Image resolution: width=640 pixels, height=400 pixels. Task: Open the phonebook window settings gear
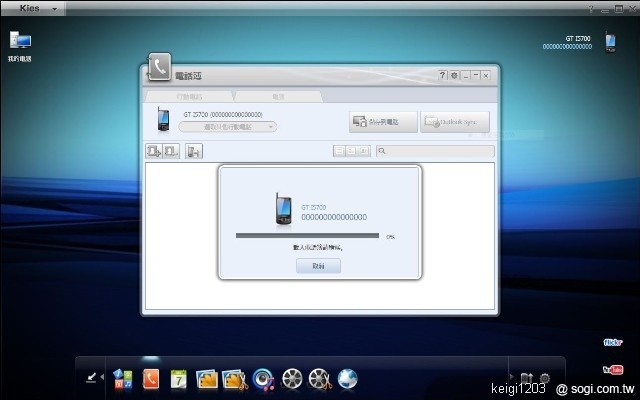(x=454, y=76)
